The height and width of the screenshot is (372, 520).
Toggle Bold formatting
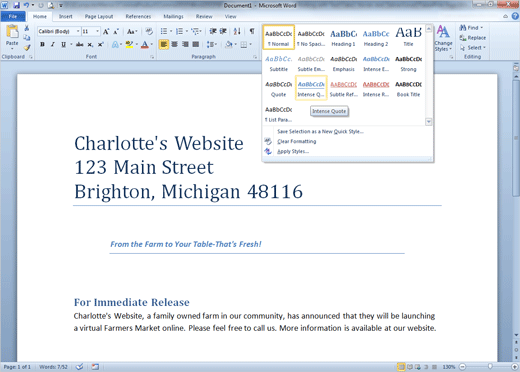click(42, 44)
